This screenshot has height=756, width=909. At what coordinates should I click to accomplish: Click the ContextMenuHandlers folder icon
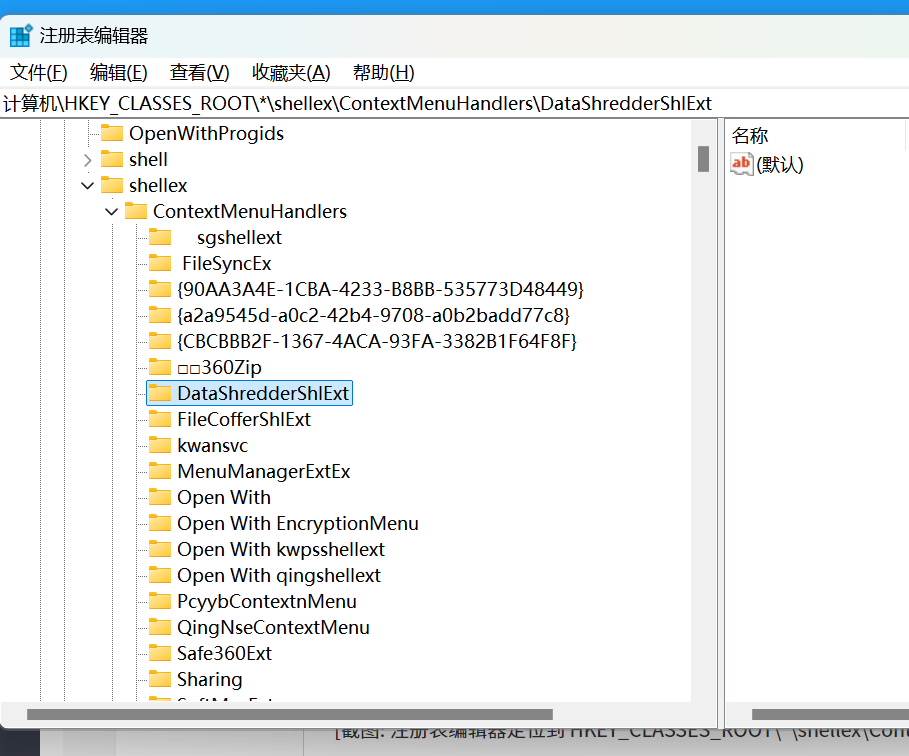pos(136,212)
